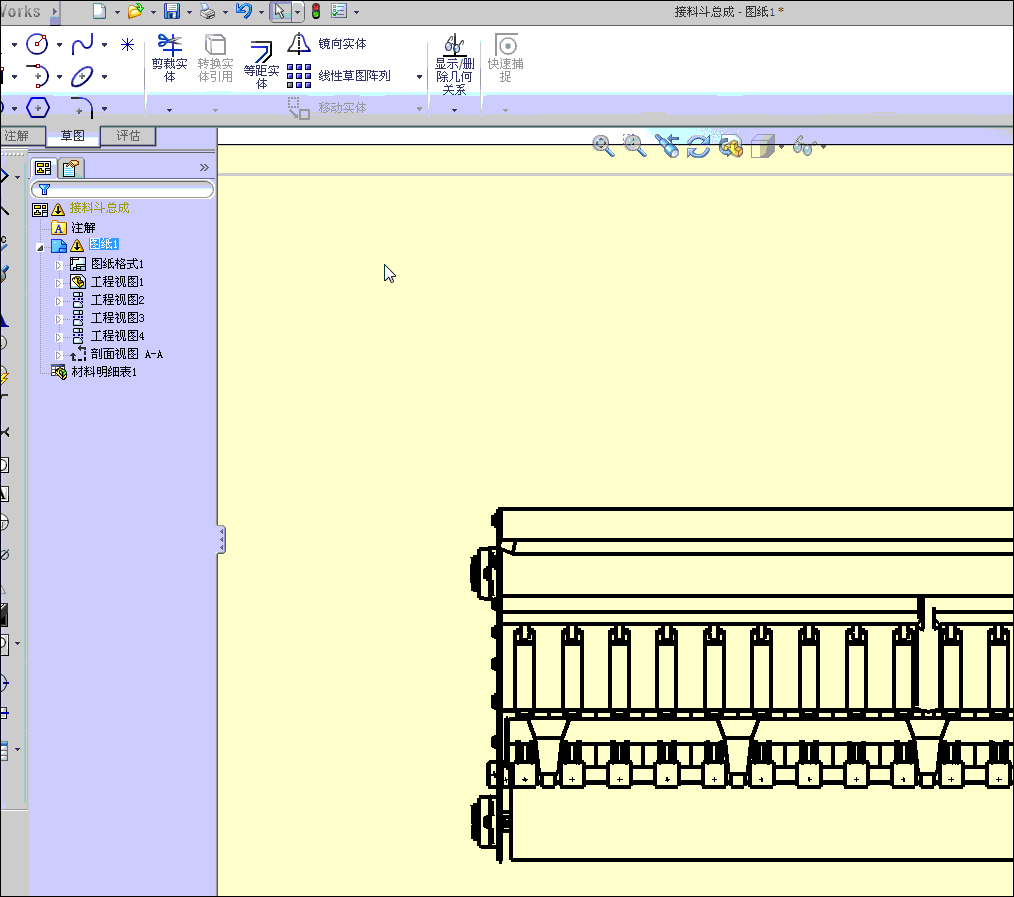1014x897 pixels.
Task: Open dropdown below 剪裁实体
Action: (x=169, y=110)
